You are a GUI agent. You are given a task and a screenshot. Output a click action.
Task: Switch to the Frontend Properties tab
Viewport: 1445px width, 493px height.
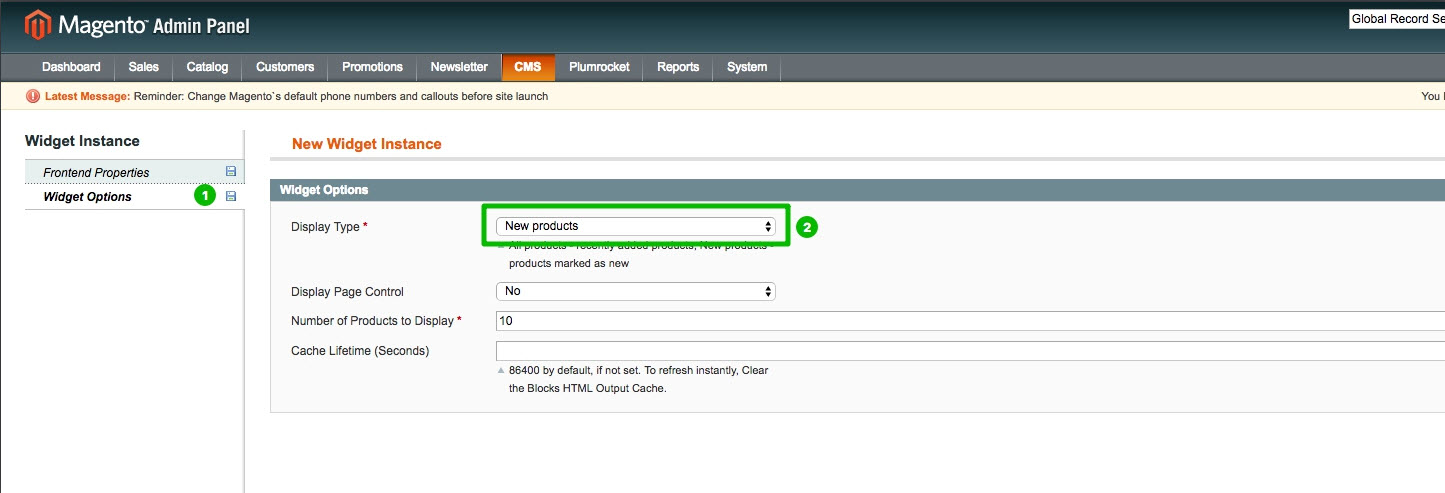[96, 173]
